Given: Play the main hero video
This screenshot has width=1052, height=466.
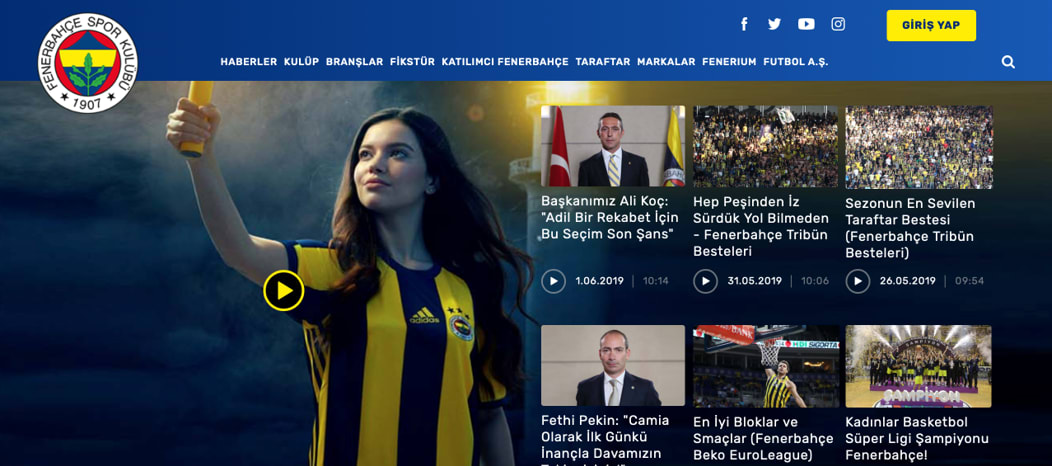Looking at the screenshot, I should (x=284, y=290).
